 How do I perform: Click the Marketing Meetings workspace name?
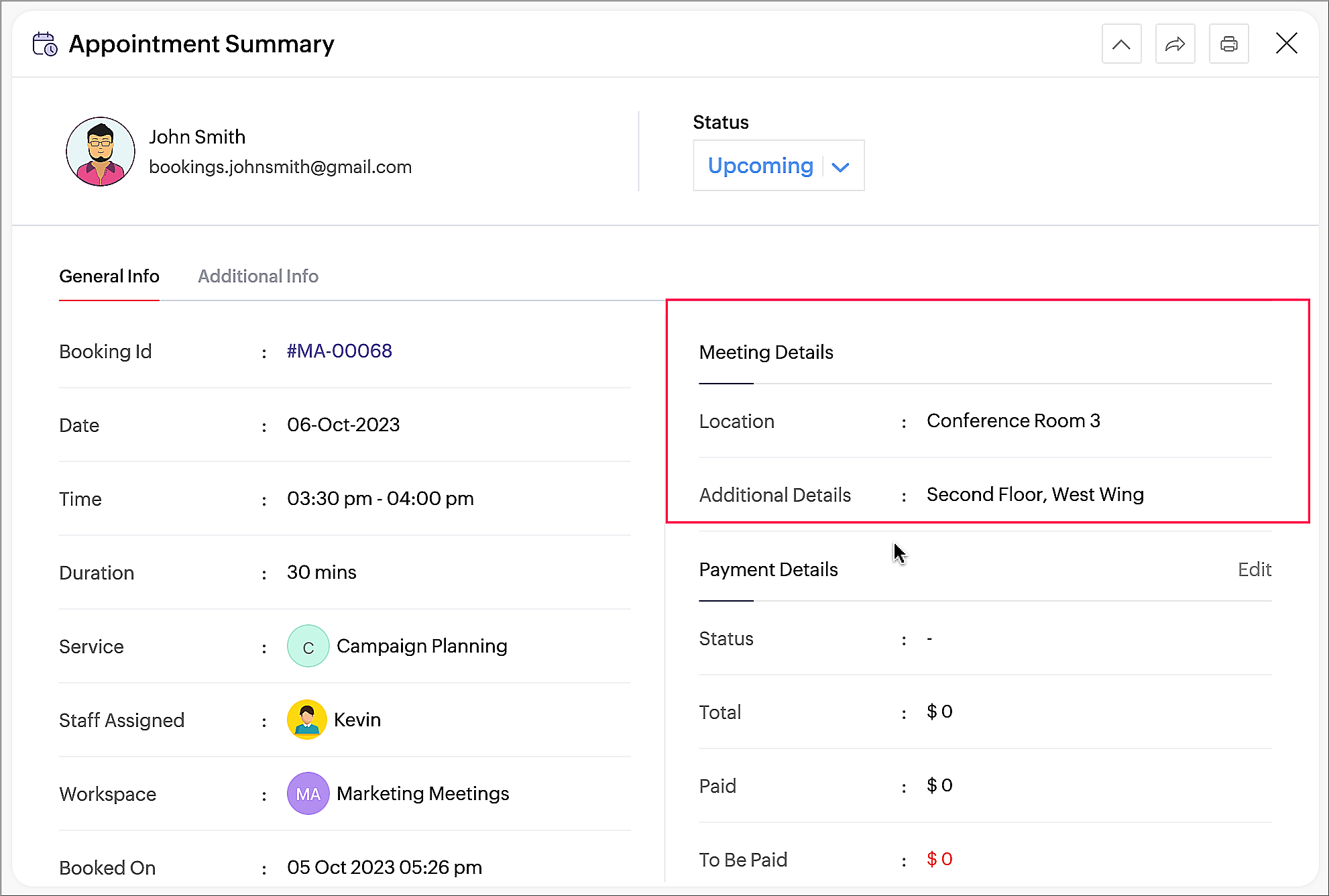click(423, 793)
